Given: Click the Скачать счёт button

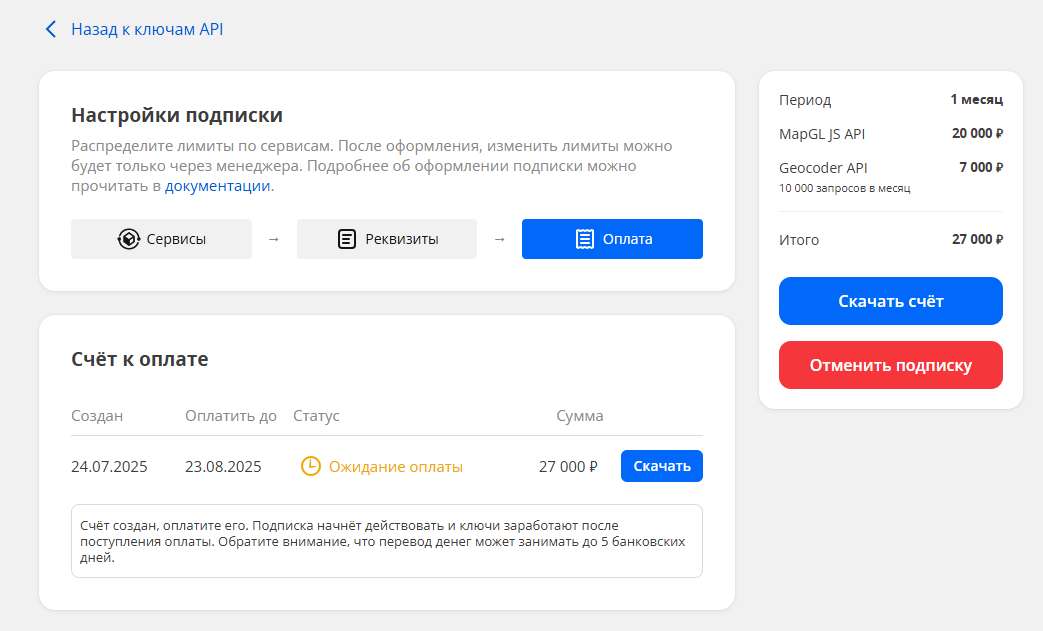Looking at the screenshot, I should click(x=891, y=301).
